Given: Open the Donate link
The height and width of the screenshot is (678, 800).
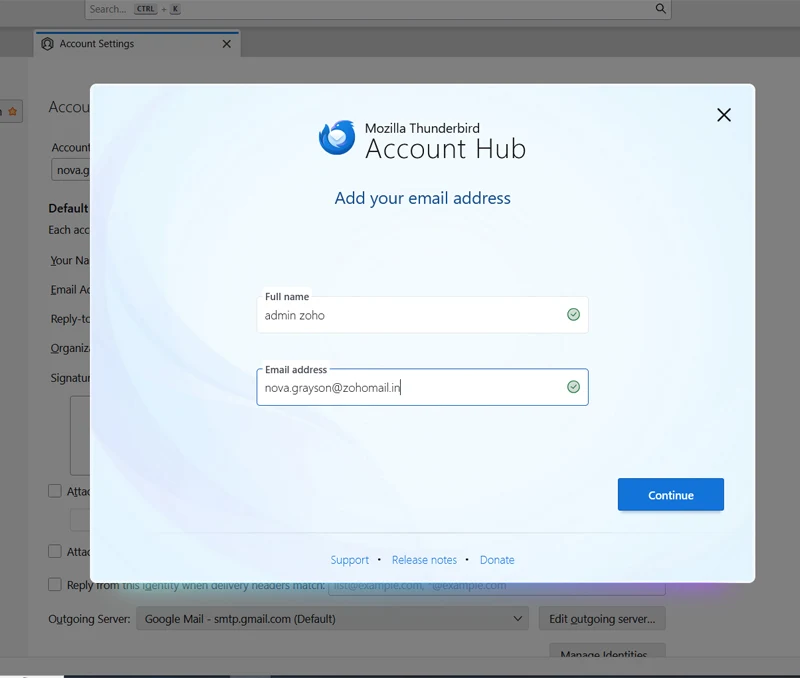Looking at the screenshot, I should click(x=497, y=560).
